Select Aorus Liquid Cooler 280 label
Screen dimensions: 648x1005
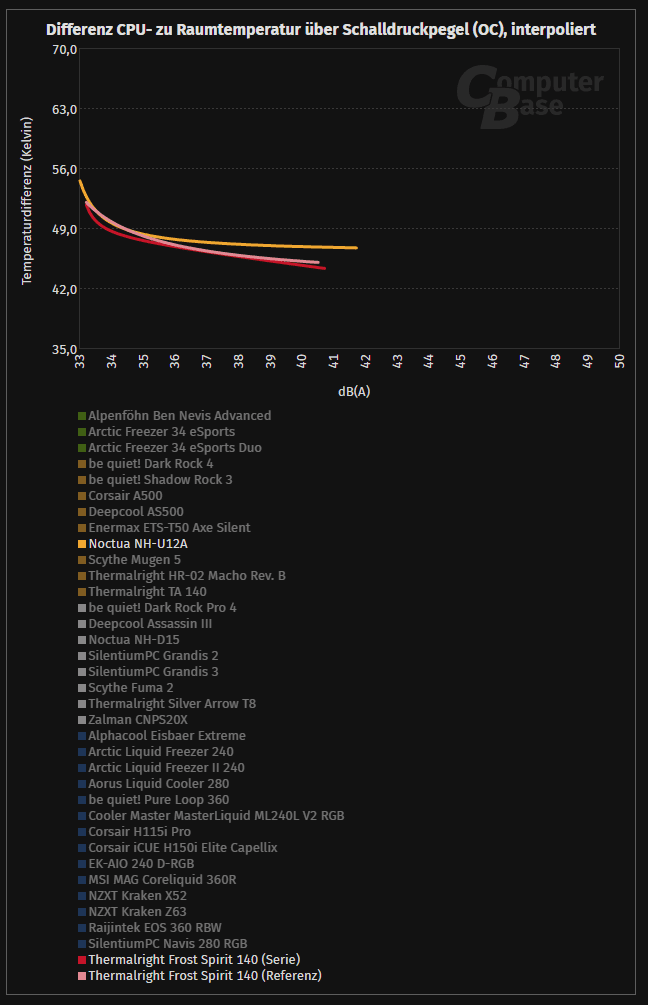coord(159,784)
